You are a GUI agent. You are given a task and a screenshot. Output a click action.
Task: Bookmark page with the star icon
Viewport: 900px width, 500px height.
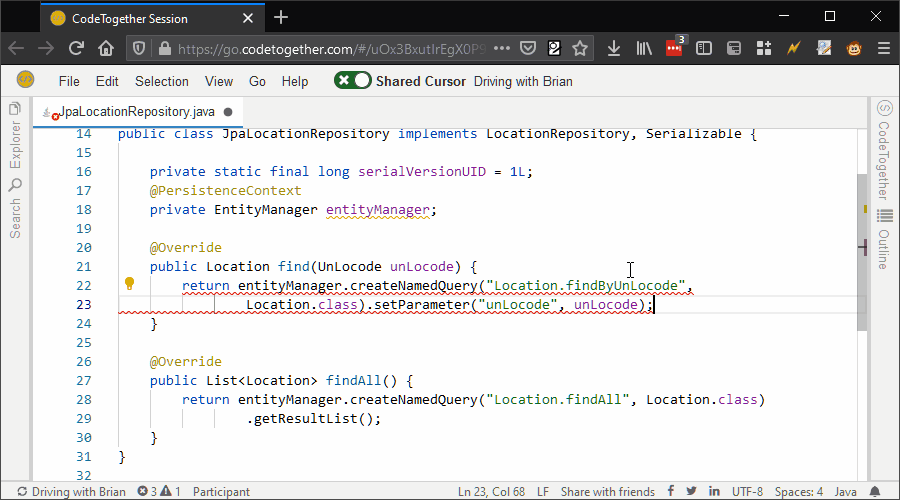[580, 48]
